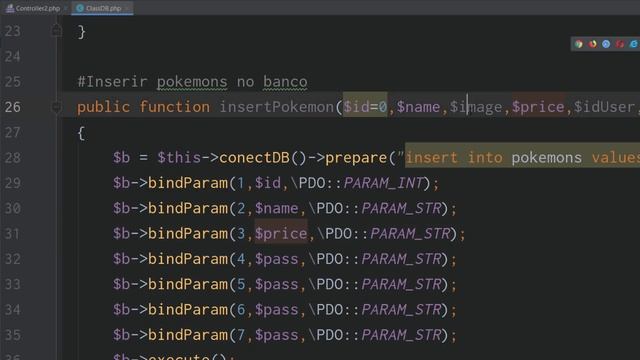Image resolution: width=640 pixels, height=360 pixels.
Task: Select the ClassDB.php editor tab
Action: pyautogui.click(x=102, y=8)
